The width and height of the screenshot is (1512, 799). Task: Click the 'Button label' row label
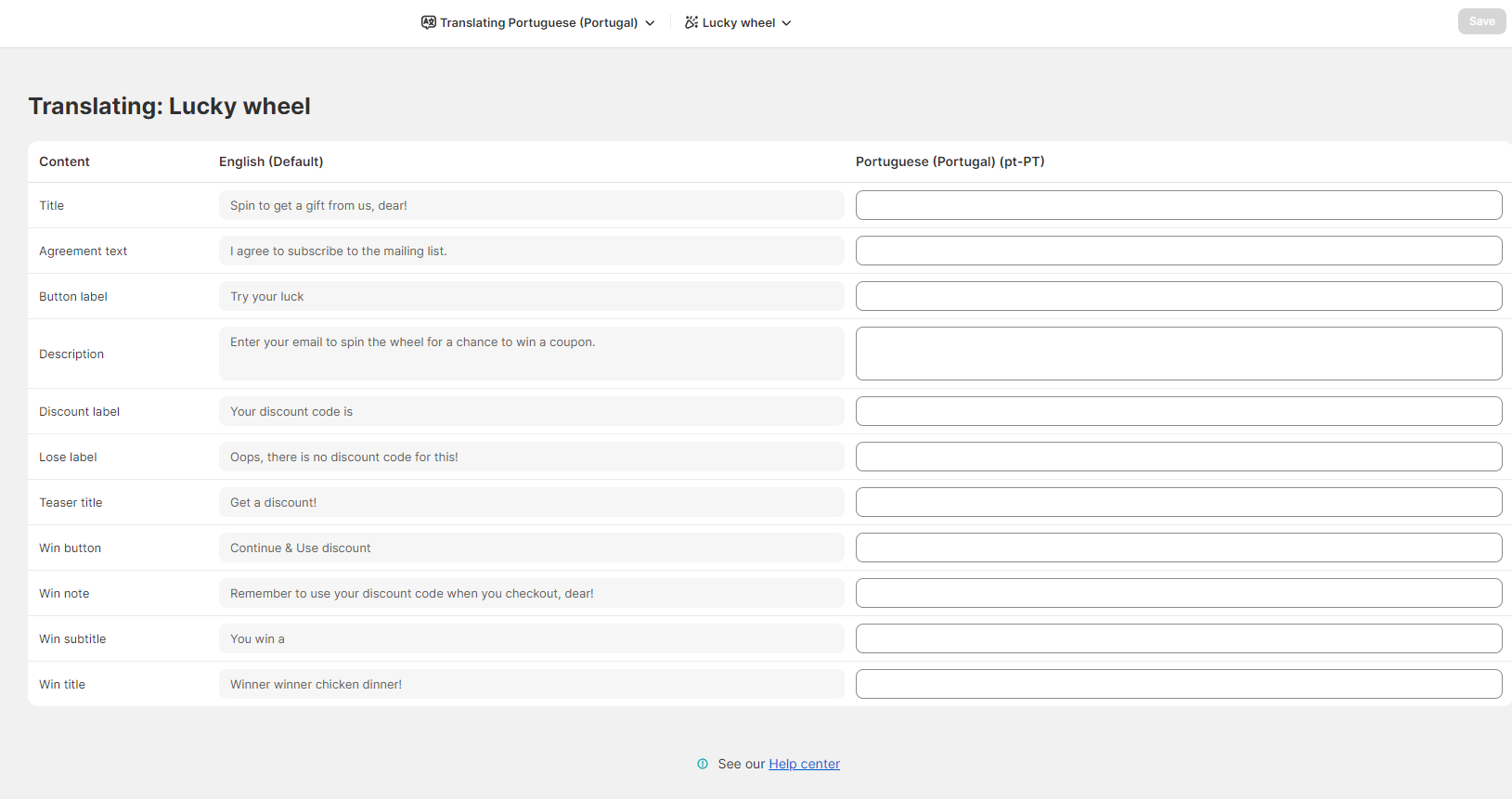[x=73, y=297]
